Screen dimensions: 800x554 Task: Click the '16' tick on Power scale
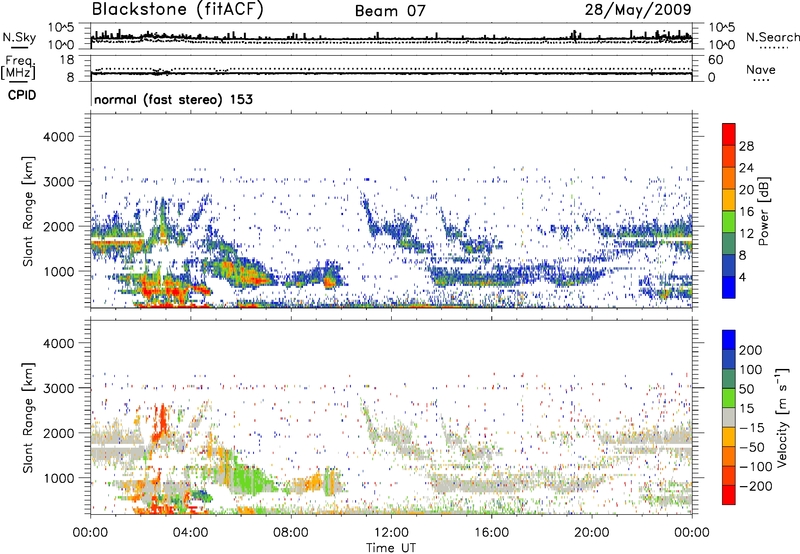pos(746,212)
